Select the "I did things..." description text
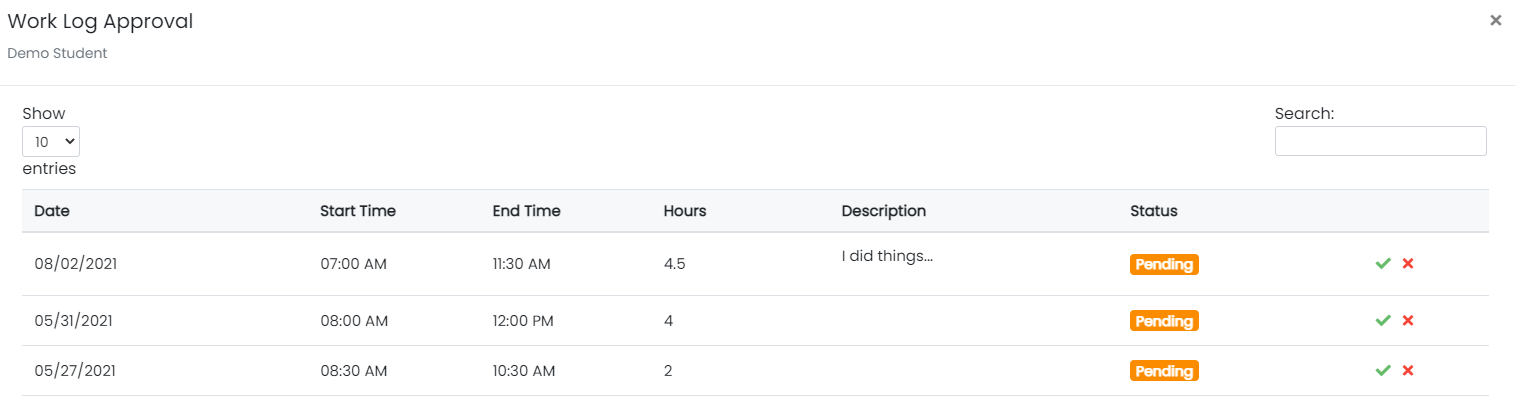 pyautogui.click(x=887, y=256)
